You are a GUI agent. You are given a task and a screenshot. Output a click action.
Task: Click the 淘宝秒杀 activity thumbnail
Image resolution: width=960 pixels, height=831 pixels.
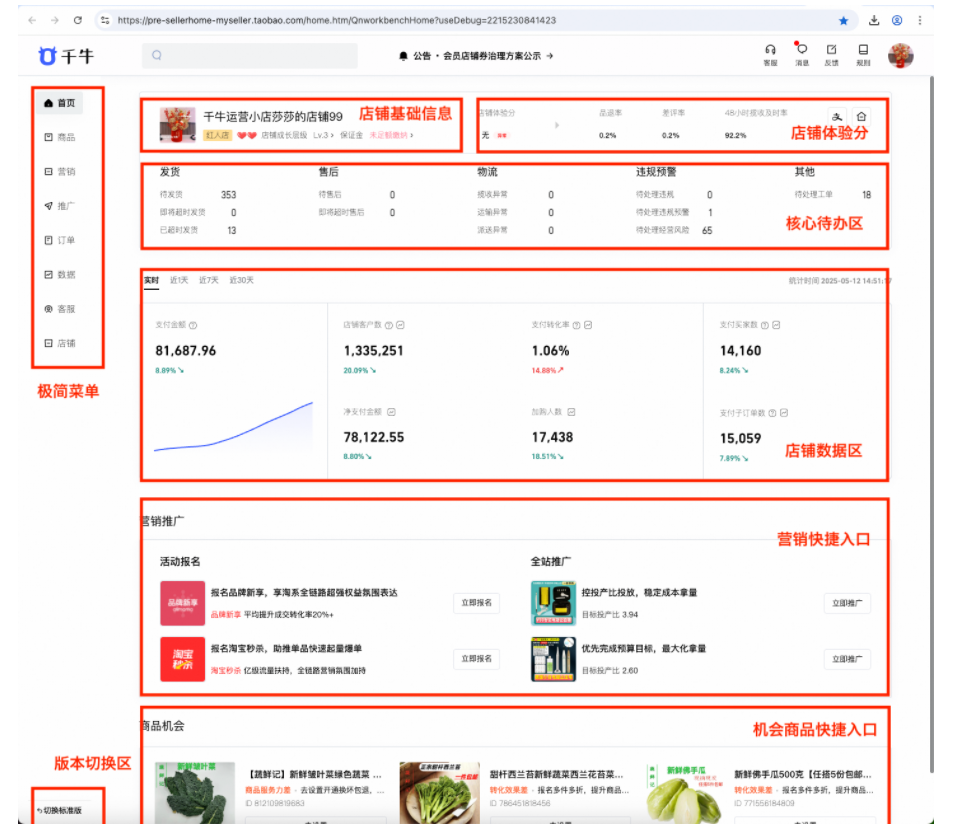[182, 660]
